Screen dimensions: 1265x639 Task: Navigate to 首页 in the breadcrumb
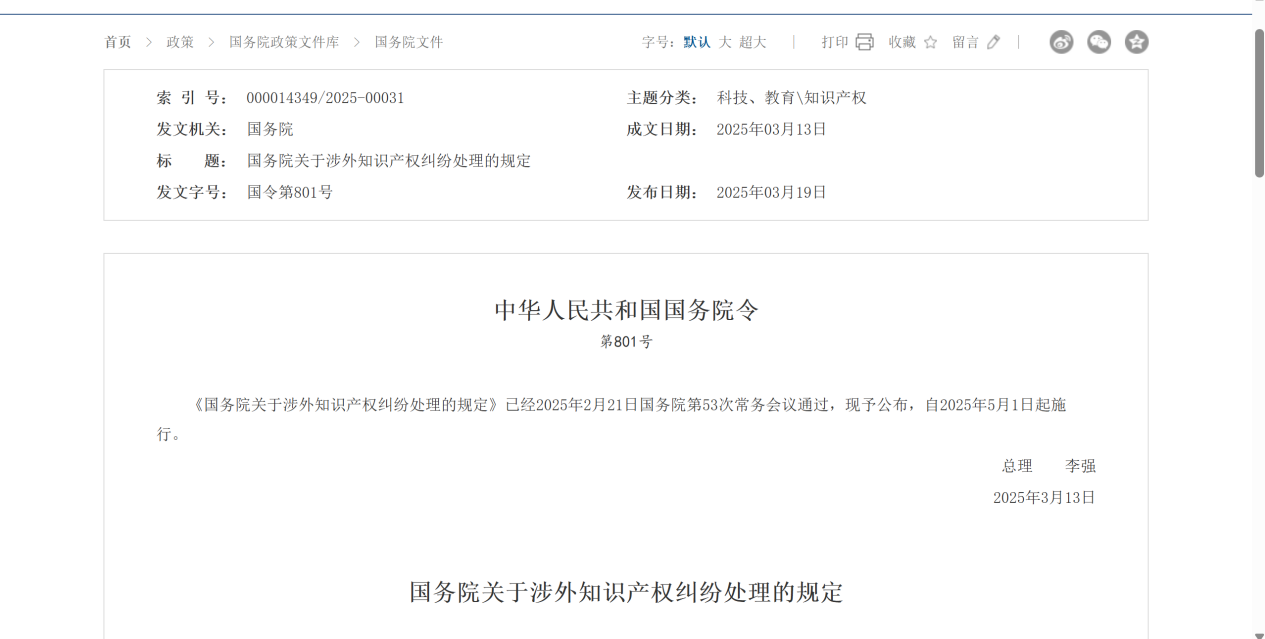click(117, 42)
